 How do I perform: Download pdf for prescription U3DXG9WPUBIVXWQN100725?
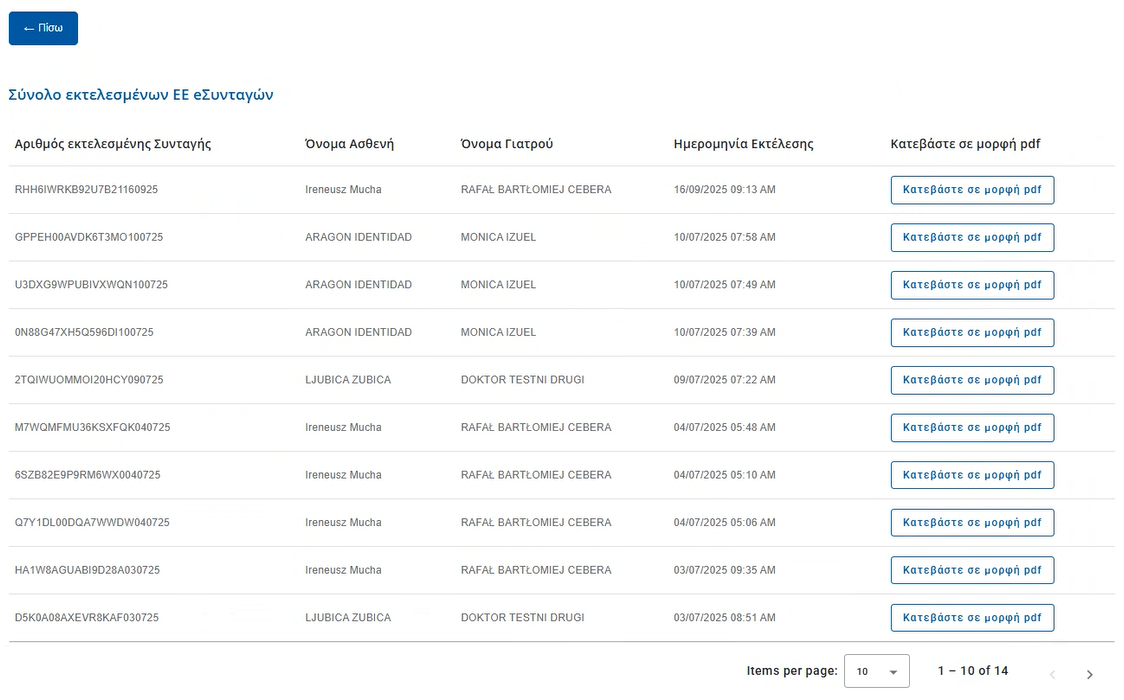971,285
